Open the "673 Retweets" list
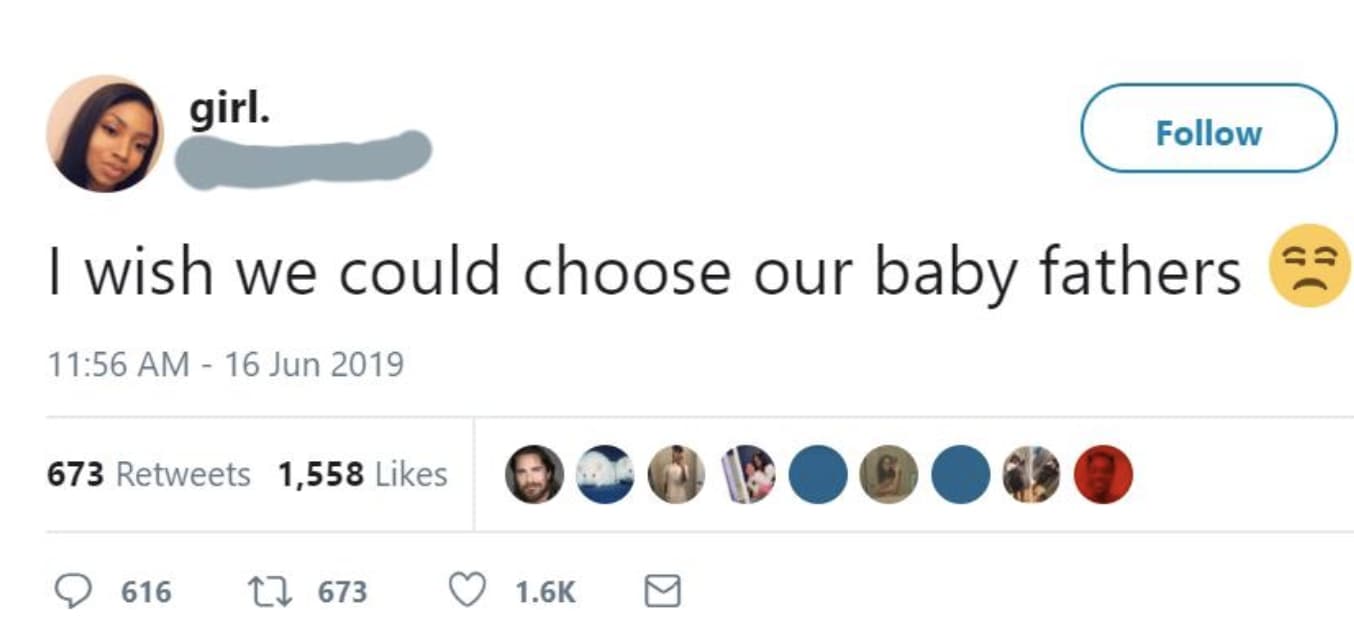The width and height of the screenshot is (1354, 630). [149, 474]
